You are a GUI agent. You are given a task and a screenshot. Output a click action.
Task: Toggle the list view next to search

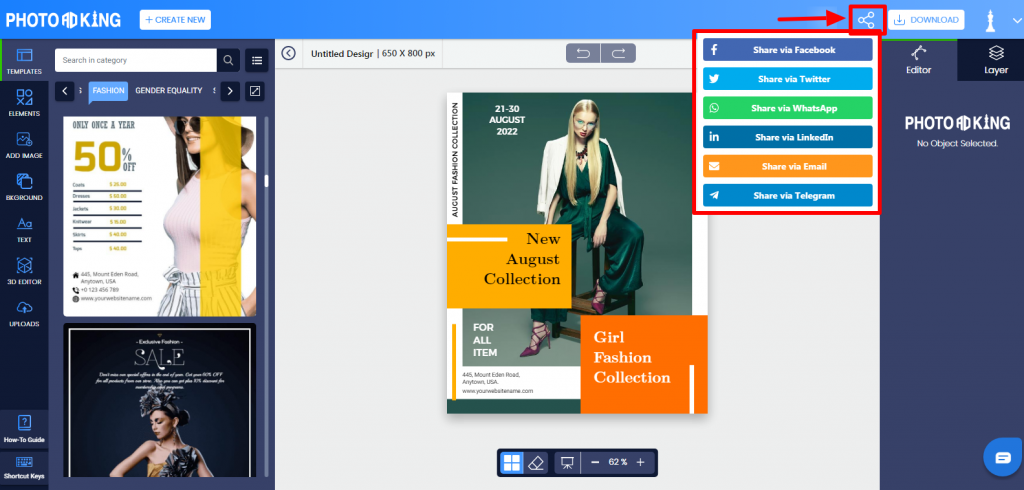(x=257, y=60)
